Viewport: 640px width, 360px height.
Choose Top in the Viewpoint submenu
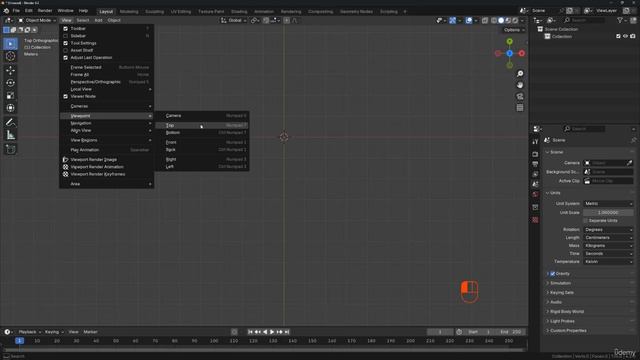tap(202, 125)
